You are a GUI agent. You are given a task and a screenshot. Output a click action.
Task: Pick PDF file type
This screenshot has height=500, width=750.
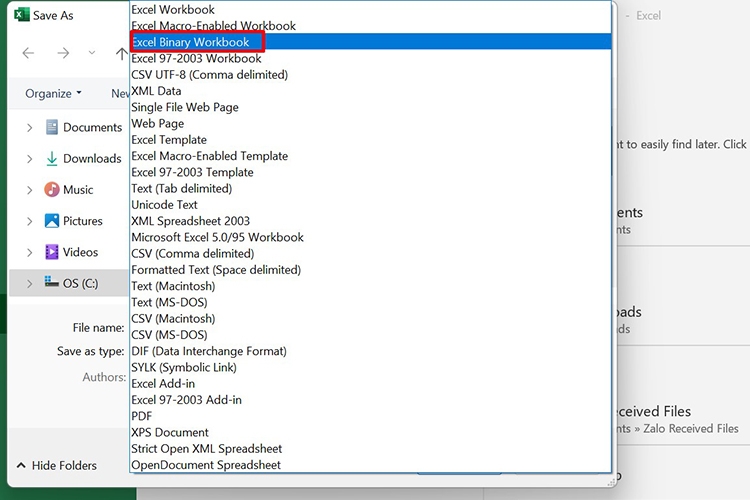pos(370,416)
